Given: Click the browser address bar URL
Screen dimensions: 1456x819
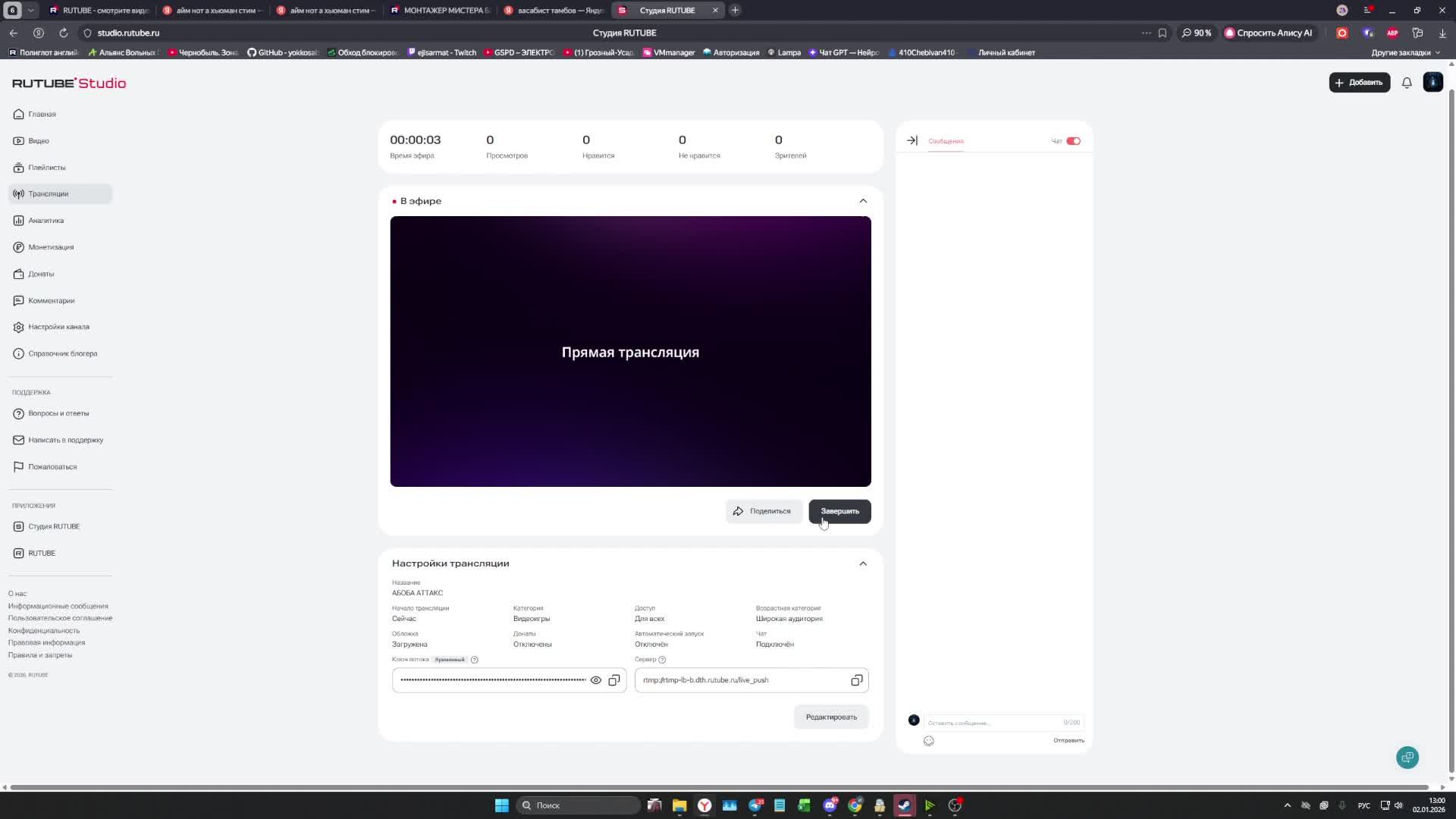Looking at the screenshot, I should 128,33.
